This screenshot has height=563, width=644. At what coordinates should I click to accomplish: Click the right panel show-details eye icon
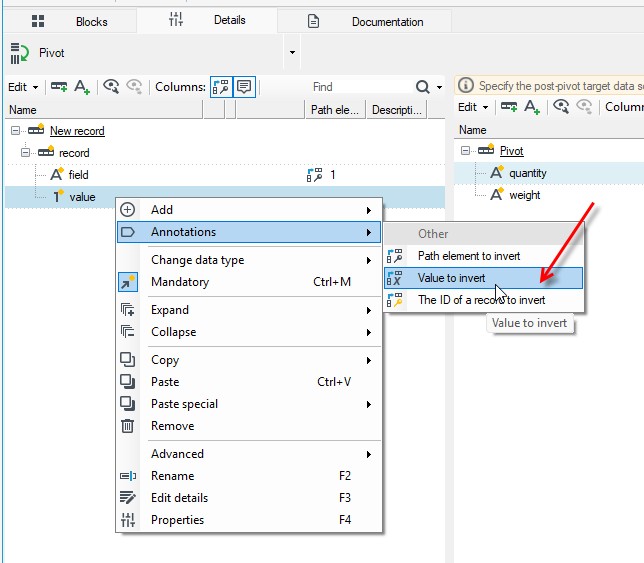pos(561,107)
